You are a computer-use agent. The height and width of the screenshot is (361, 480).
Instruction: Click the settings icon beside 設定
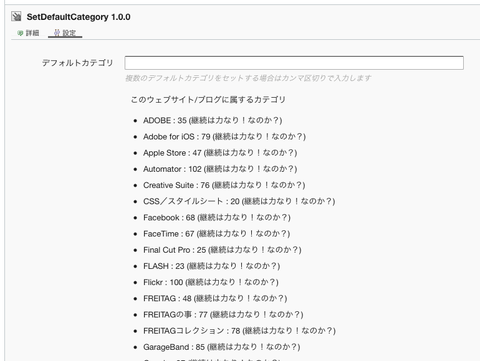57,32
